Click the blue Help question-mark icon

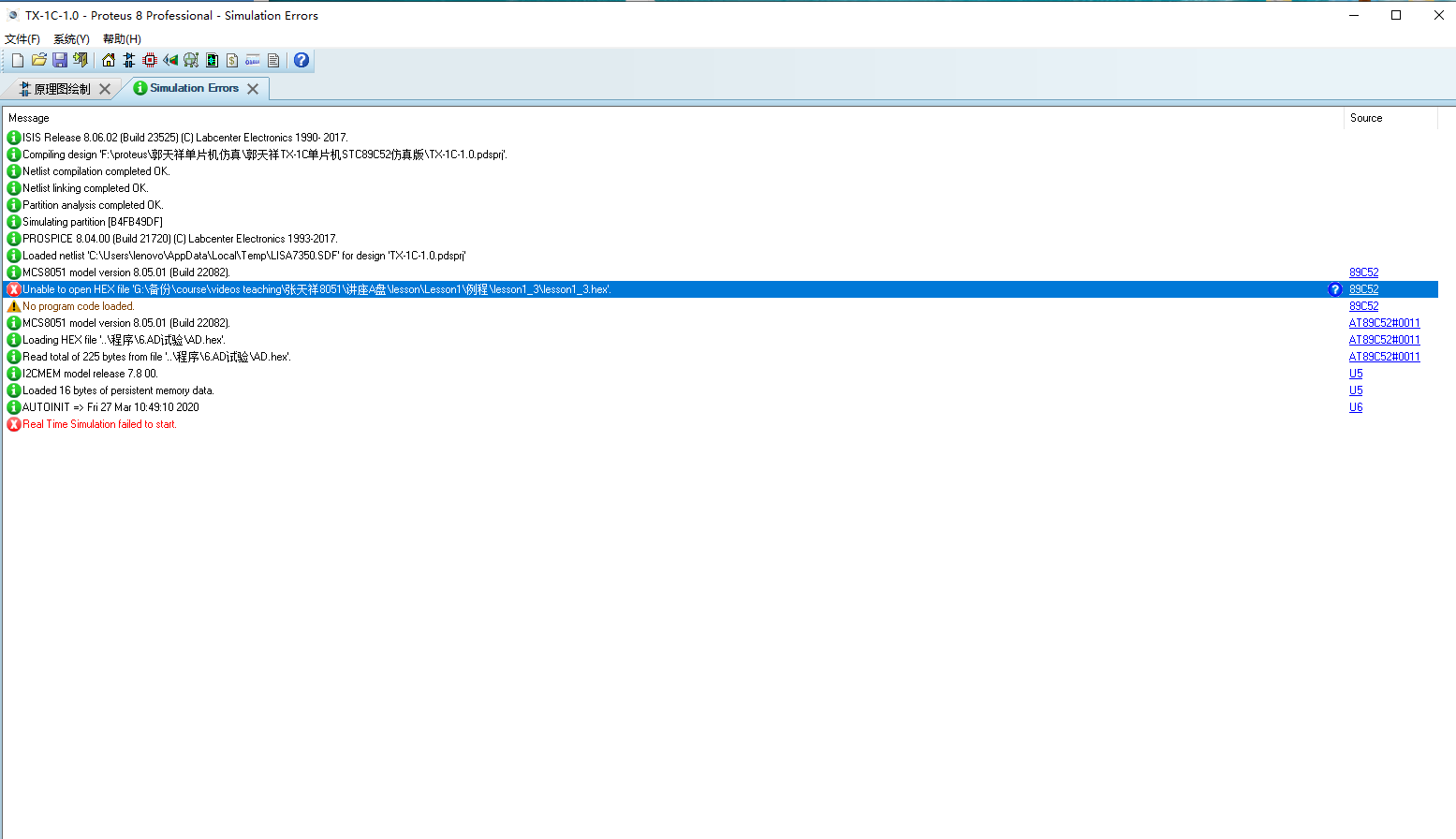(301, 61)
